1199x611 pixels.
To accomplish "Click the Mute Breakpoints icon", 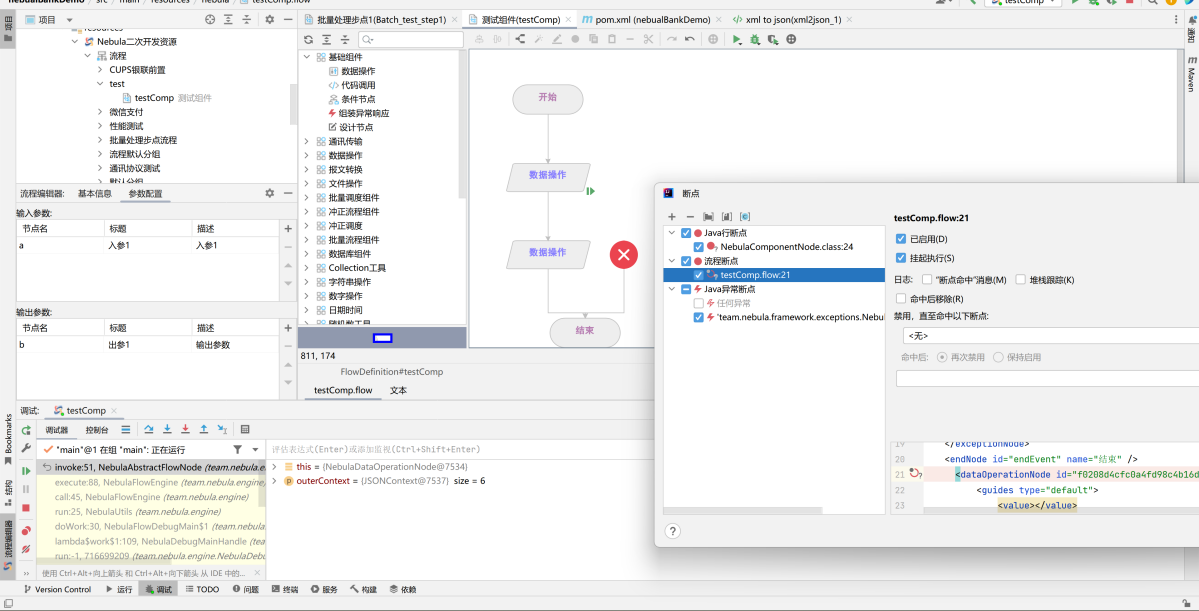I will pyautogui.click(x=26, y=549).
